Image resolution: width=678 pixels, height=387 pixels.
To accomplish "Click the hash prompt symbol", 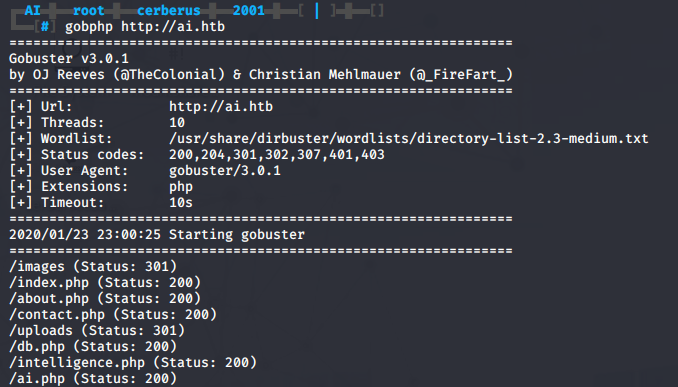I will coord(45,27).
